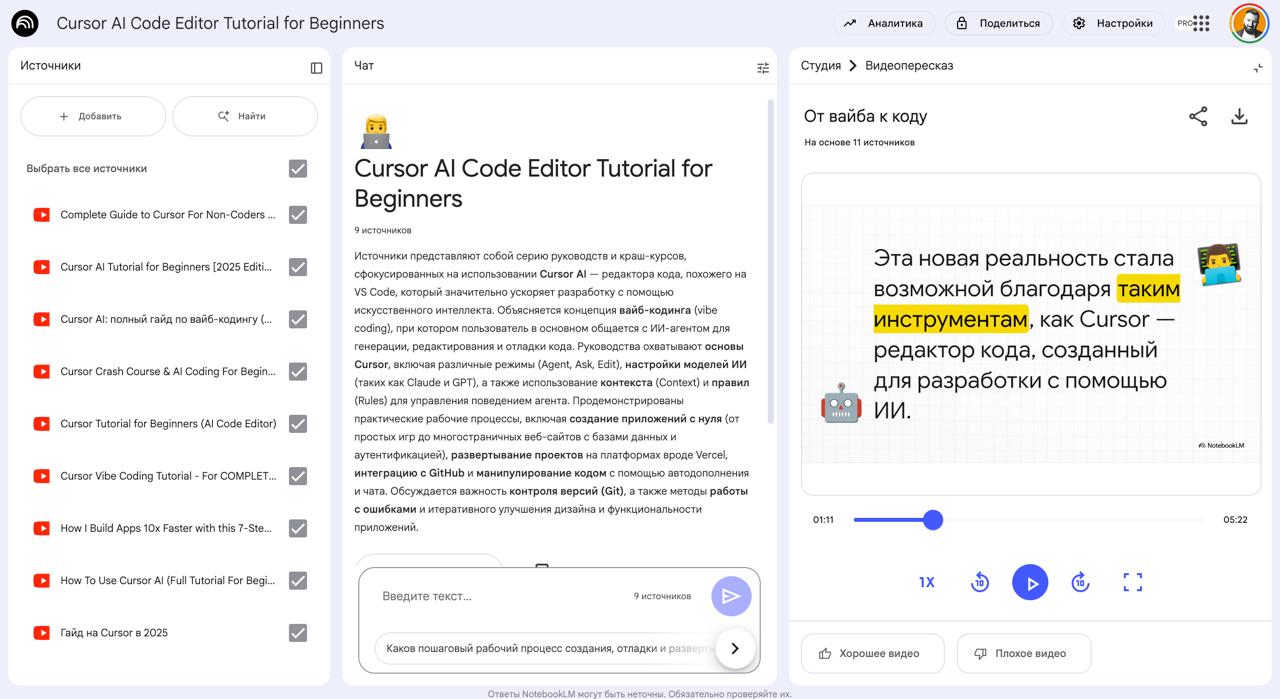Open source Cursor AI: полный гайд по вайб-кодингу
This screenshot has width=1280, height=699.
click(166, 319)
